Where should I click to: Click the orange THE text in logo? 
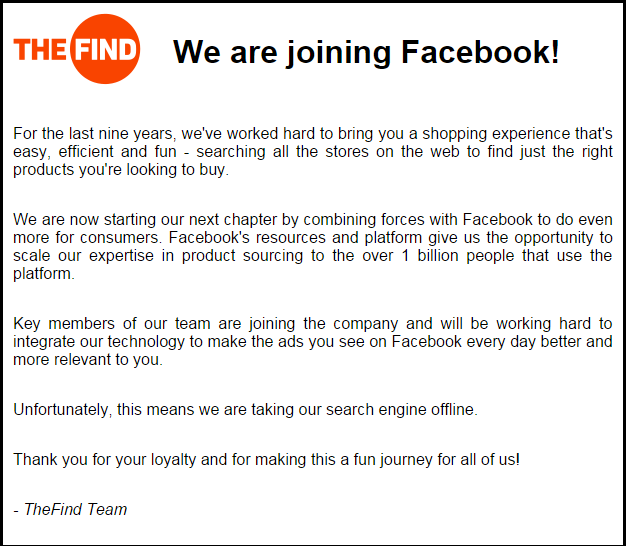coord(40,49)
